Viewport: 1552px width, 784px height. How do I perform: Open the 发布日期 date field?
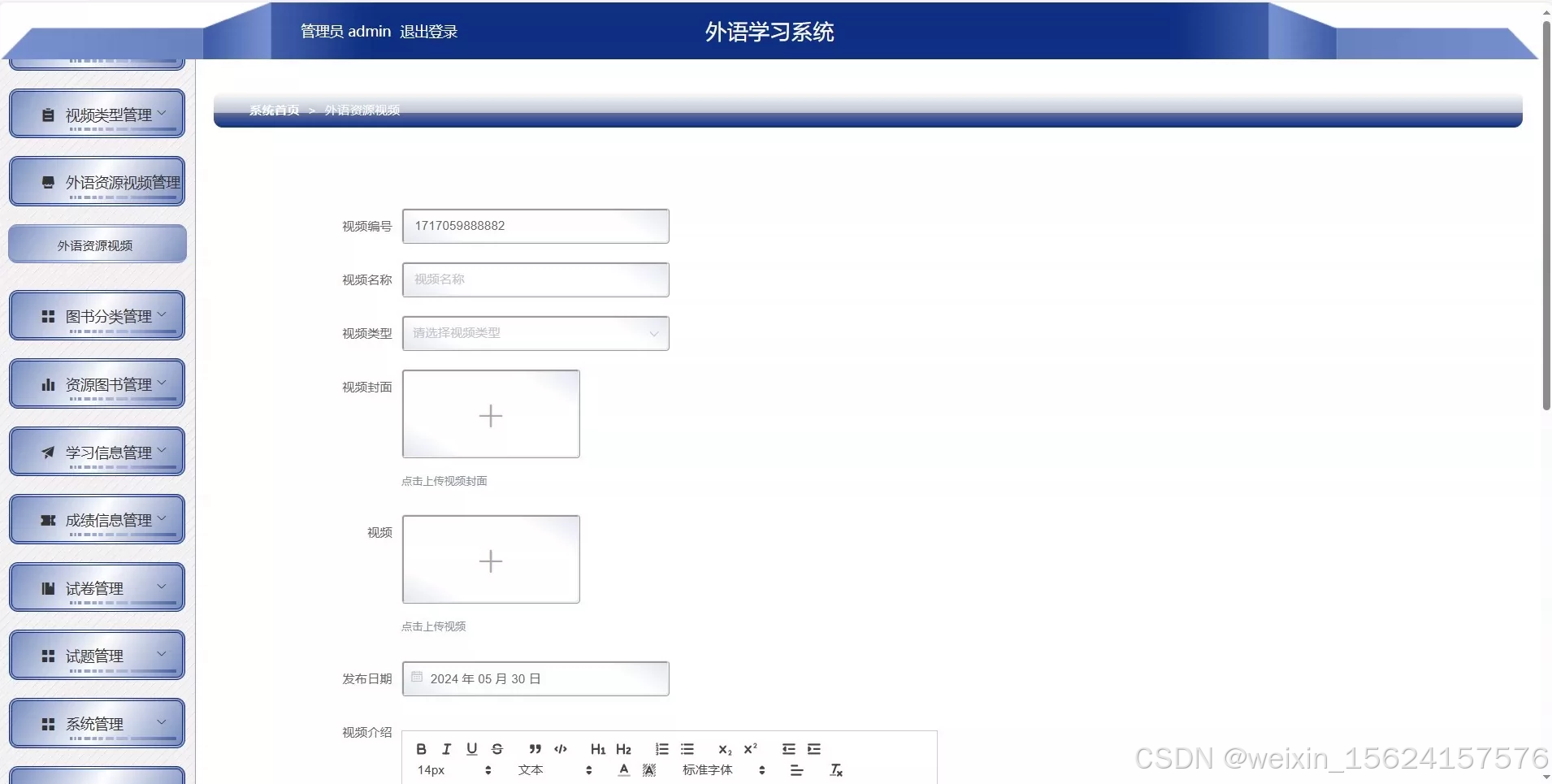coord(535,678)
